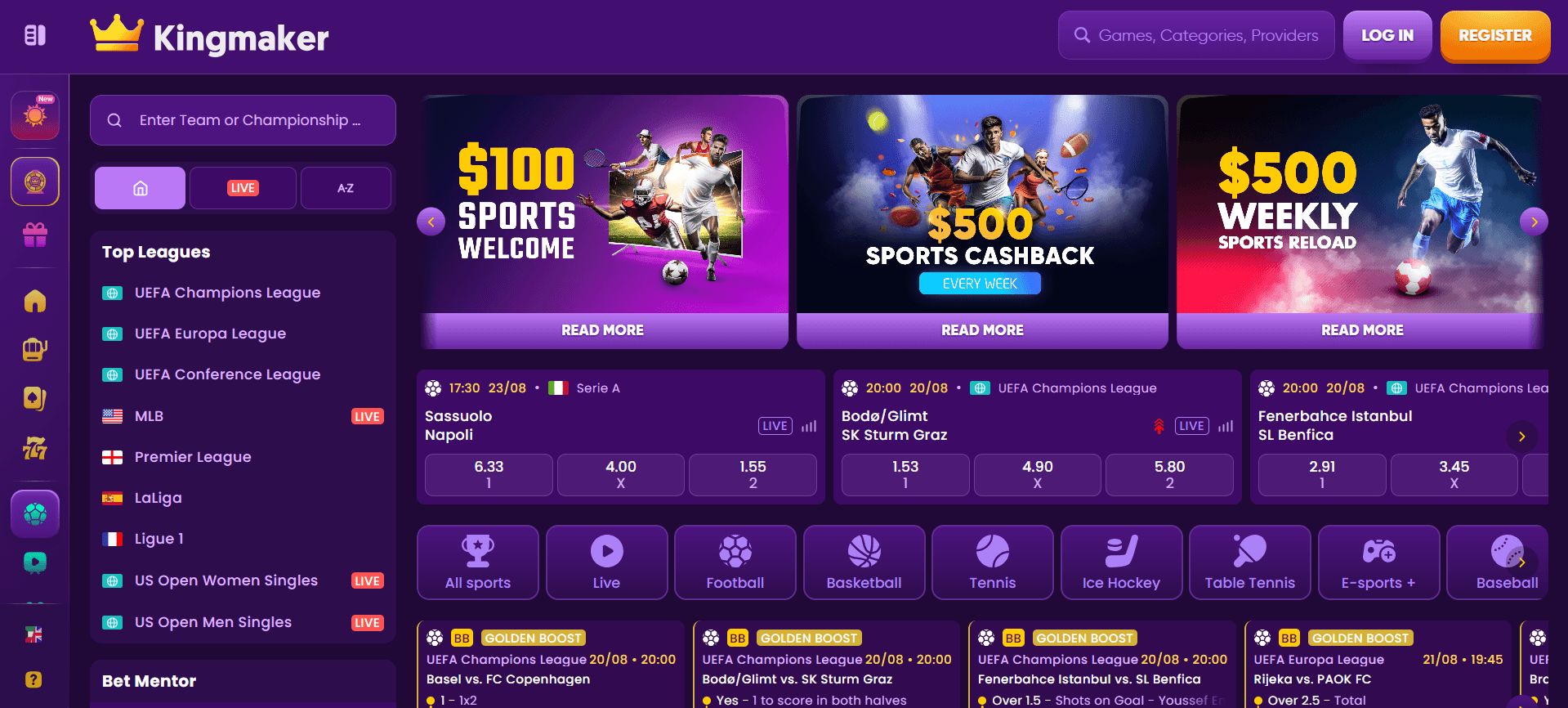Click the LOG IN button
1568x708 pixels.
1387,36
